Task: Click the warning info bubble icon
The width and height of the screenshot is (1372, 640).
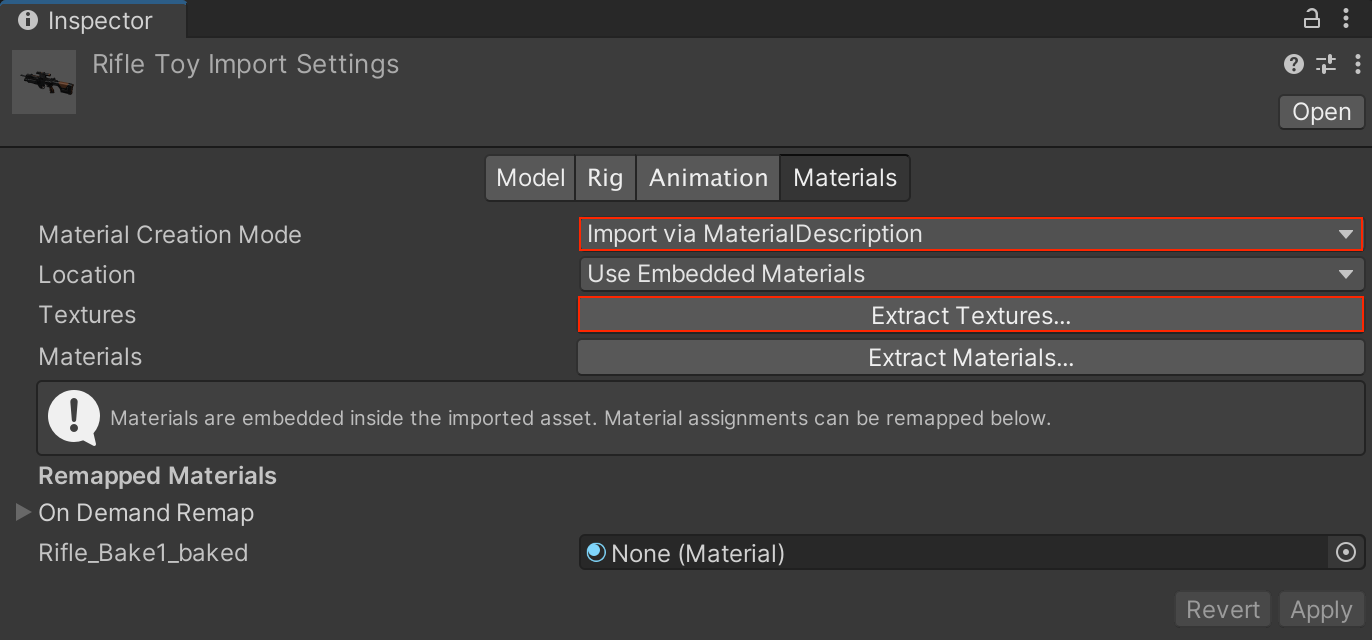Action: pos(73,417)
